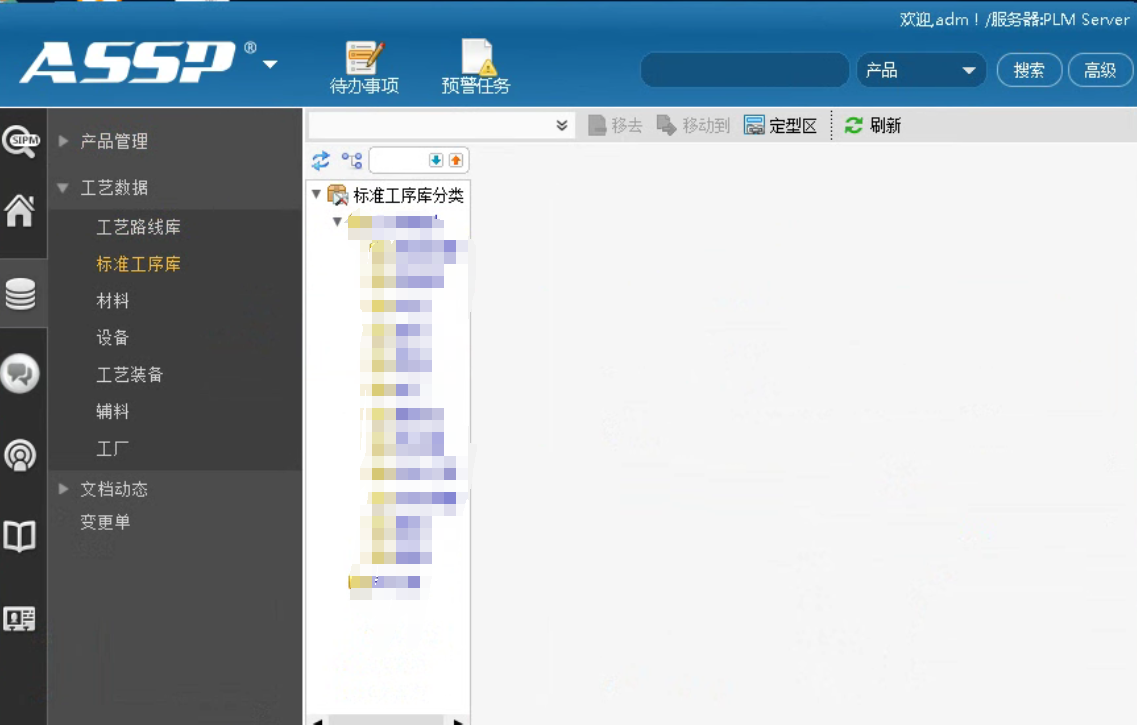The height and width of the screenshot is (725, 1137).
Task: Open the 定型区 toolbar button
Action: tap(780, 125)
